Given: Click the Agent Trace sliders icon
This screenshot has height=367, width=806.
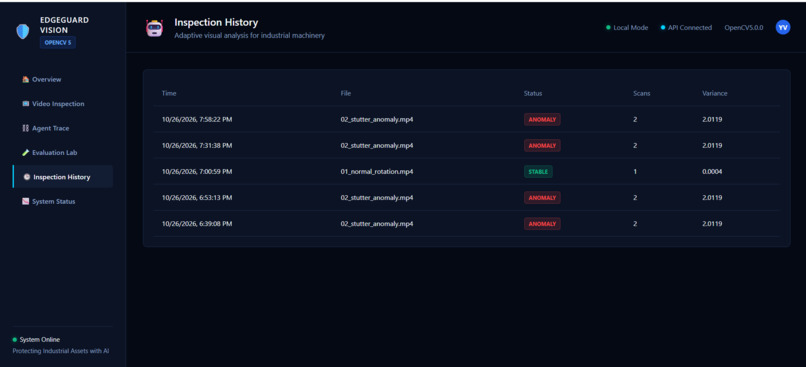Looking at the screenshot, I should (x=26, y=129).
